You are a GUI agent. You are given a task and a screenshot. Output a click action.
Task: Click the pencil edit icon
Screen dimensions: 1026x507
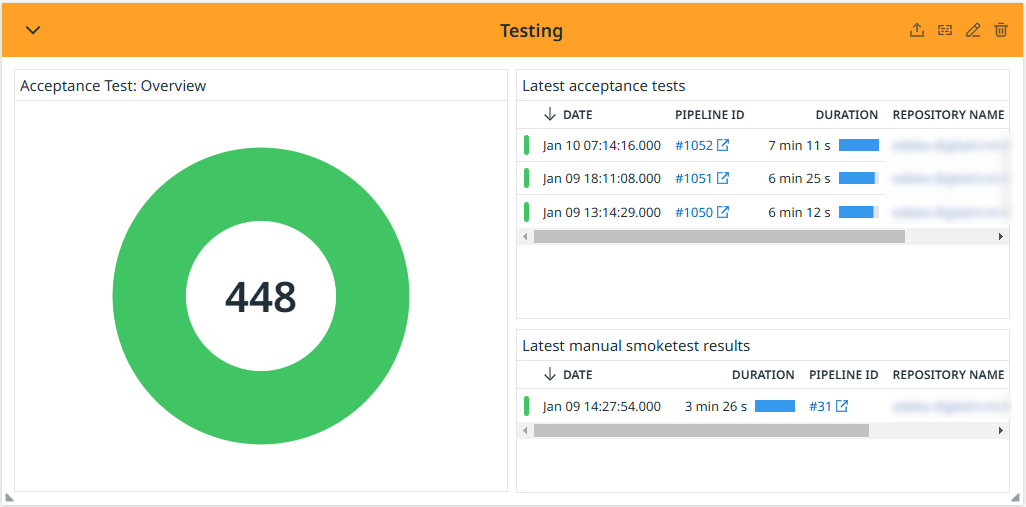coord(973,31)
